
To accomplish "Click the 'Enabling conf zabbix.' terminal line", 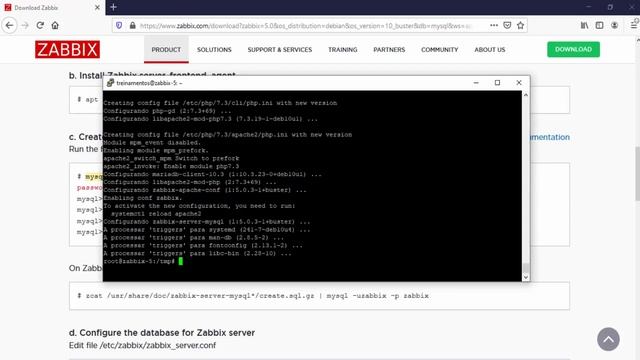I will [143, 198].
